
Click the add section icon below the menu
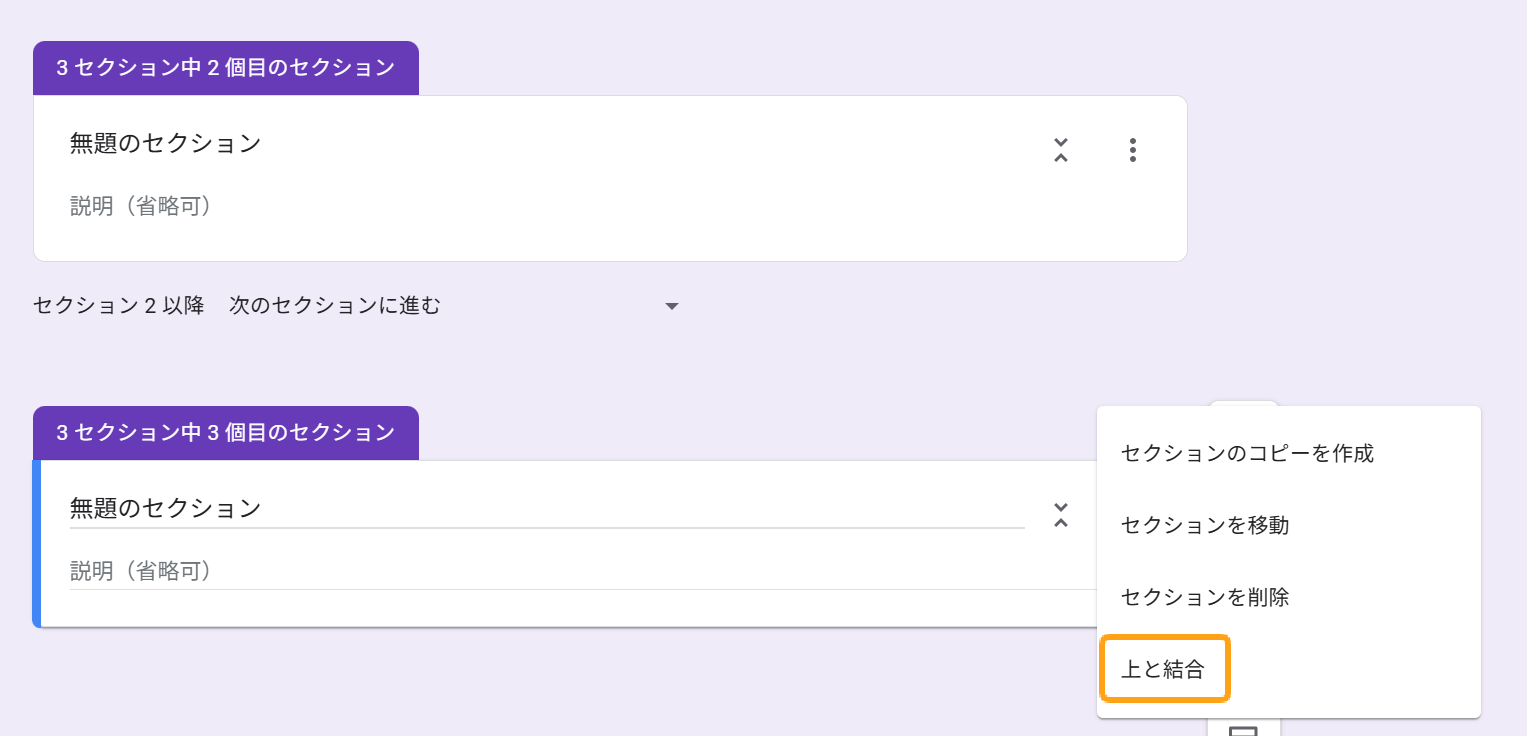[1243, 729]
